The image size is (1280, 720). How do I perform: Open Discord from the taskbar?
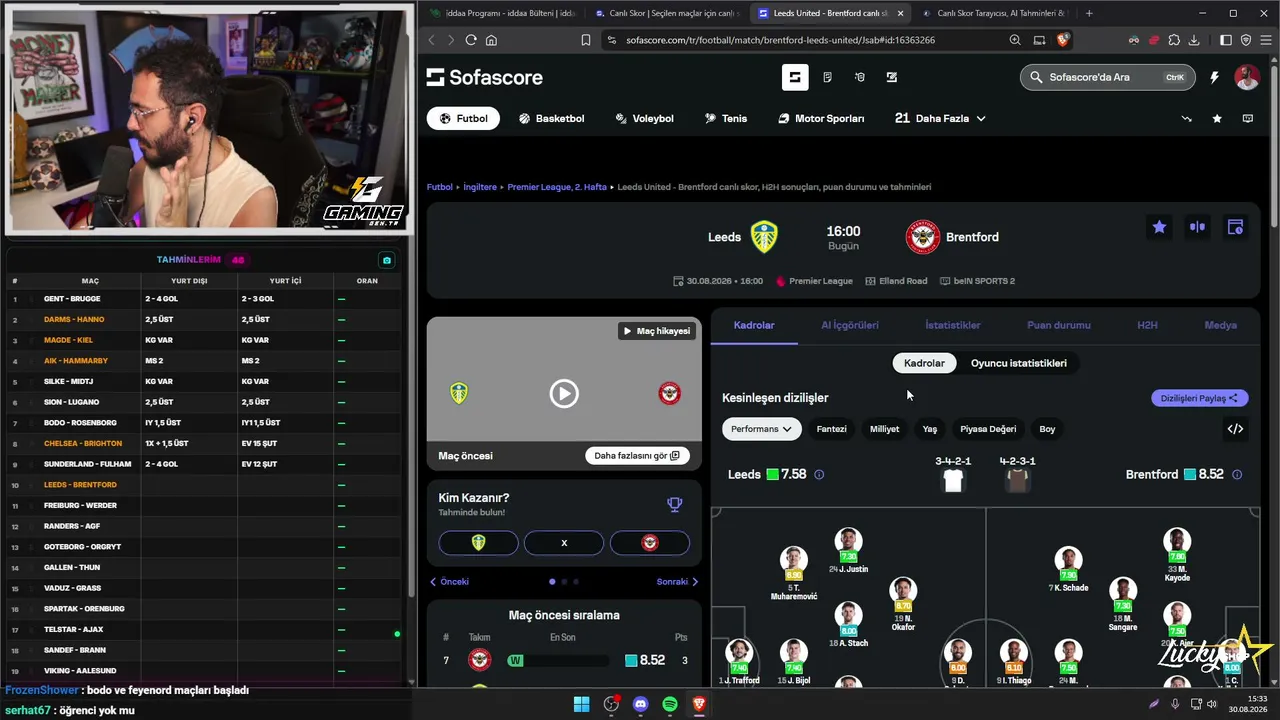641,704
